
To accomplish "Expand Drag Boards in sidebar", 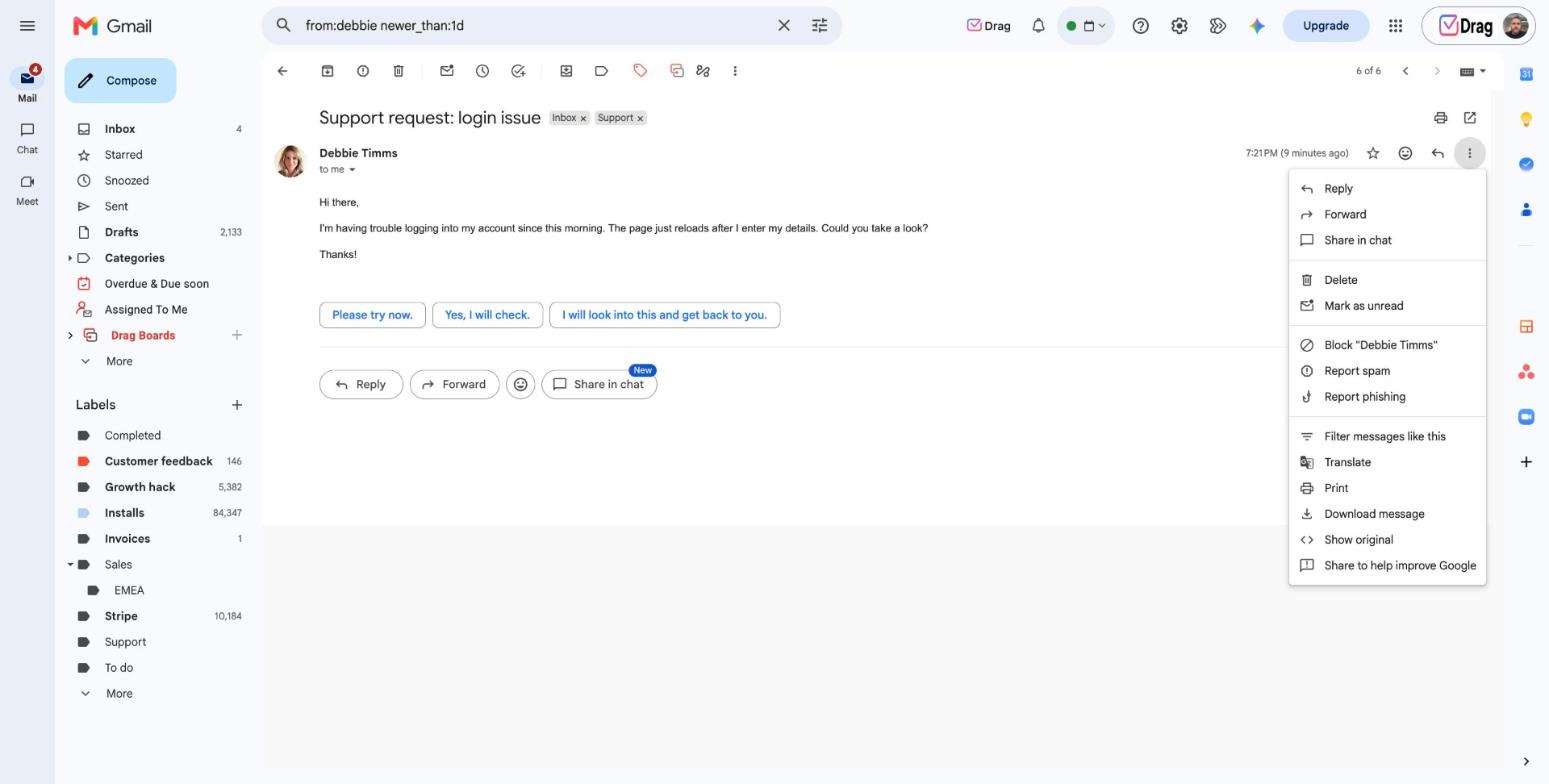I will tap(70, 335).
